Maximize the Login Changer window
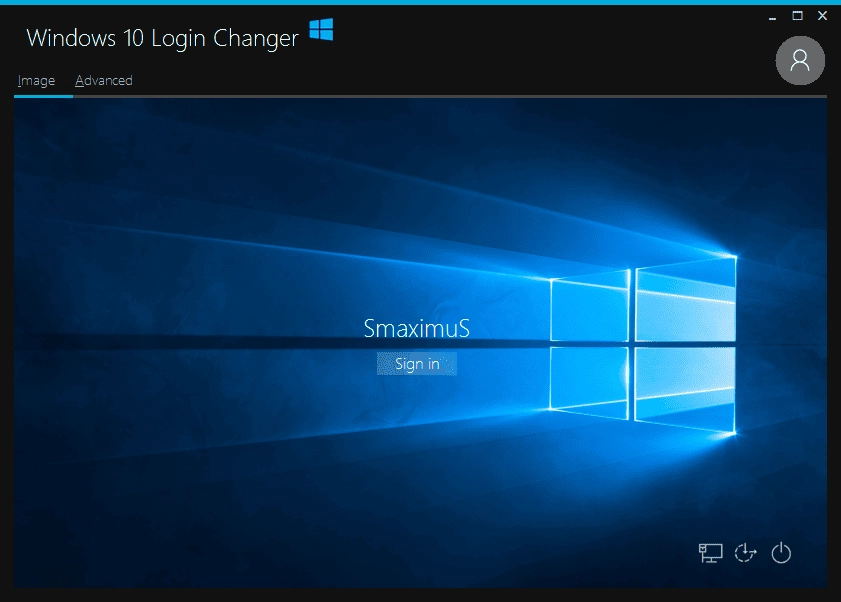Image resolution: width=841 pixels, height=602 pixels. pyautogui.click(x=798, y=16)
